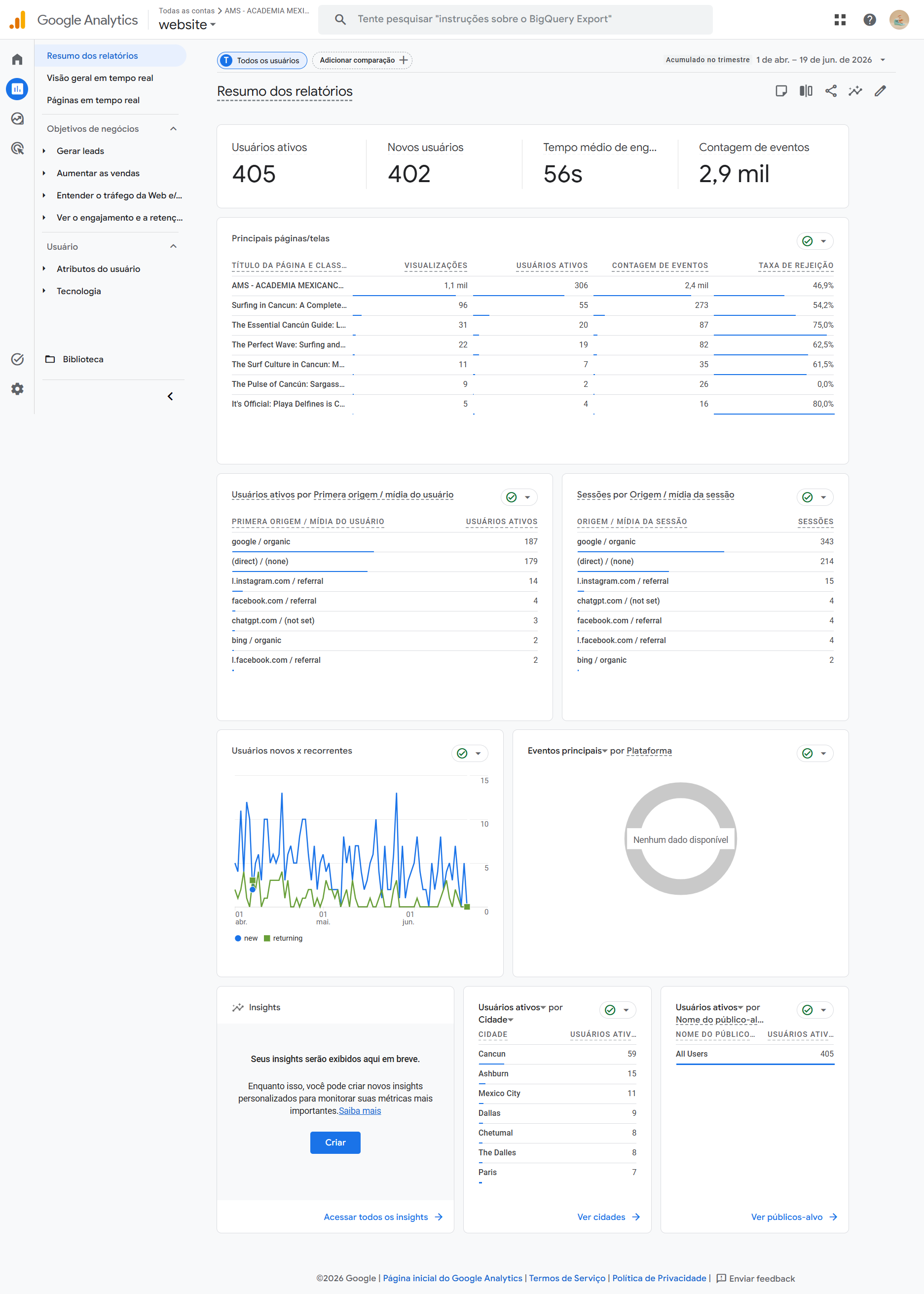Open the Advertising icon in left rail

pos(18,149)
